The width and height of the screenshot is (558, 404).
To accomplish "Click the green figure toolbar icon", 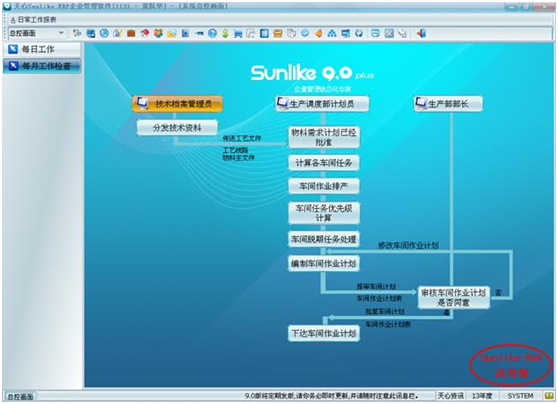I will click(225, 33).
